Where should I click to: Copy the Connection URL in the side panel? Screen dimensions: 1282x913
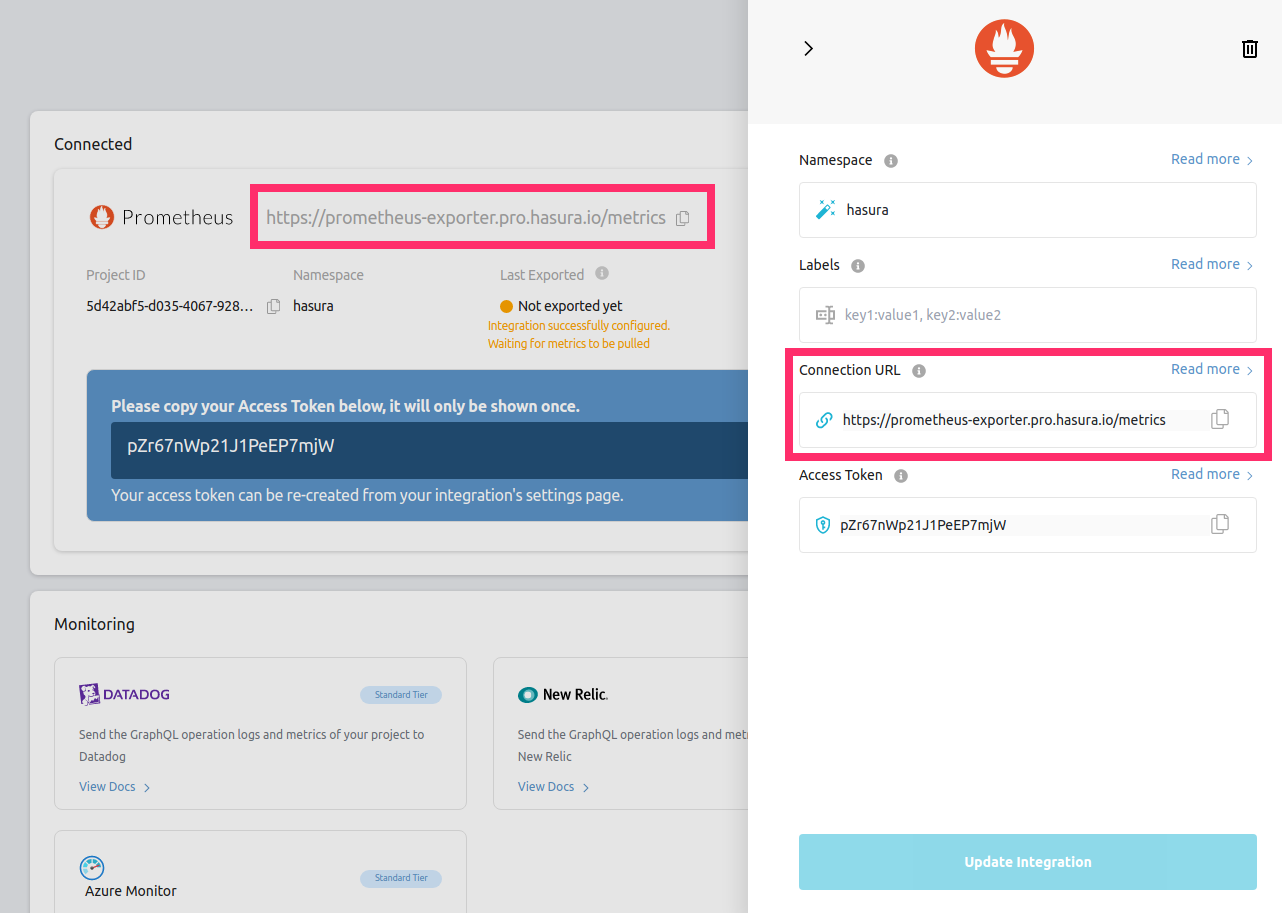pyautogui.click(x=1219, y=420)
